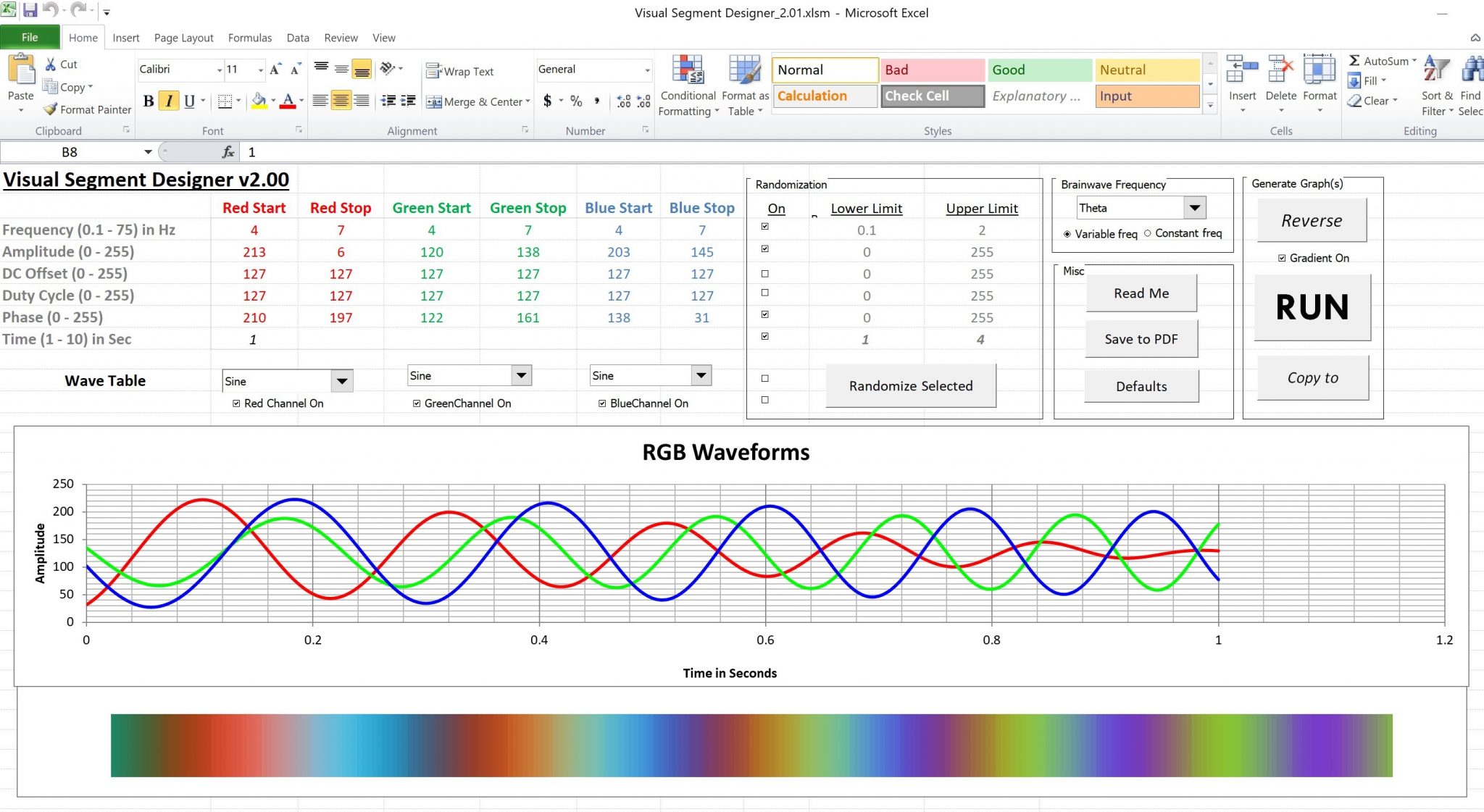Uncheck the Gradient On checkbox

pos(1282,258)
